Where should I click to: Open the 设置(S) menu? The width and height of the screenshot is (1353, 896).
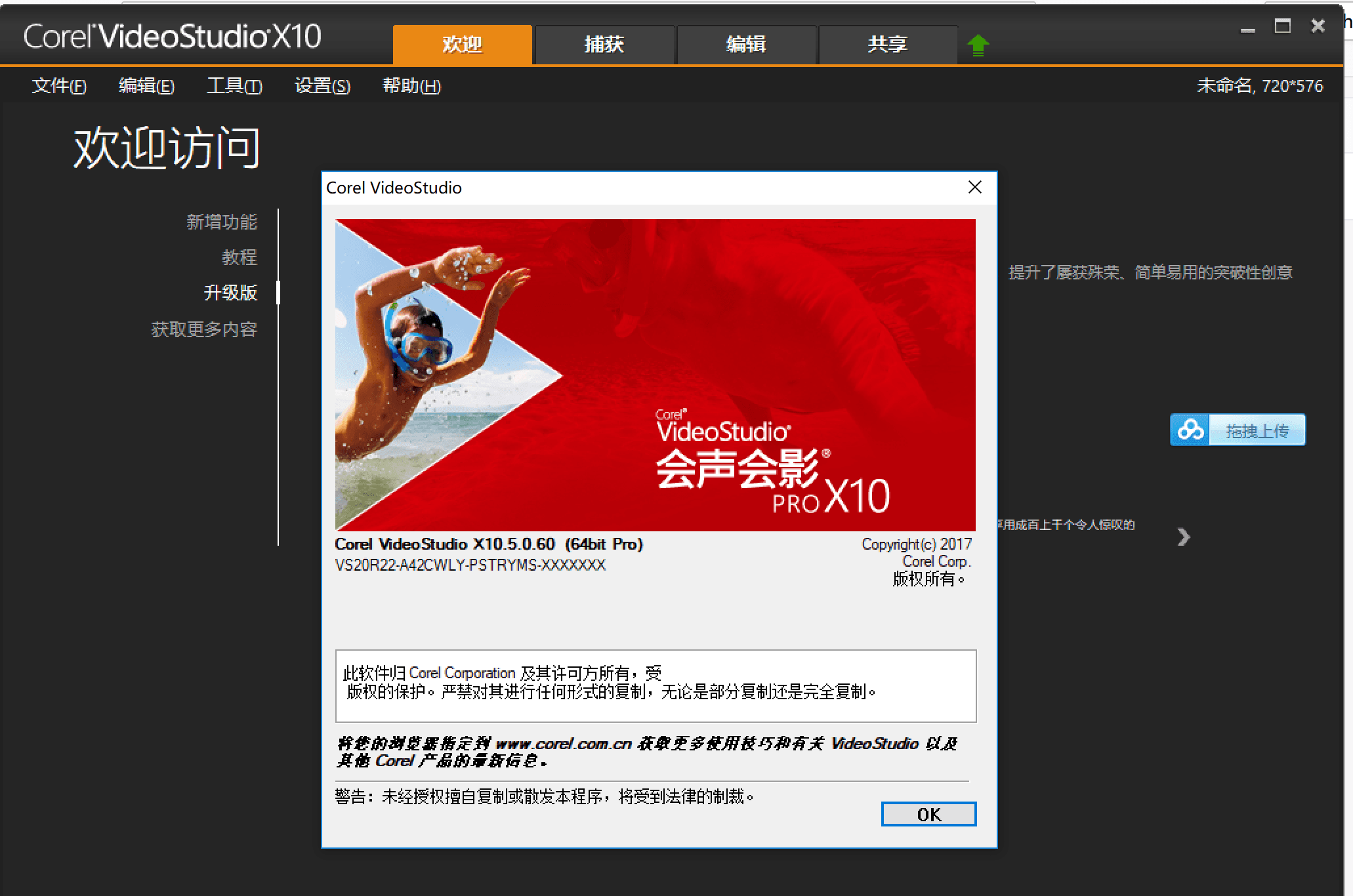coord(322,86)
